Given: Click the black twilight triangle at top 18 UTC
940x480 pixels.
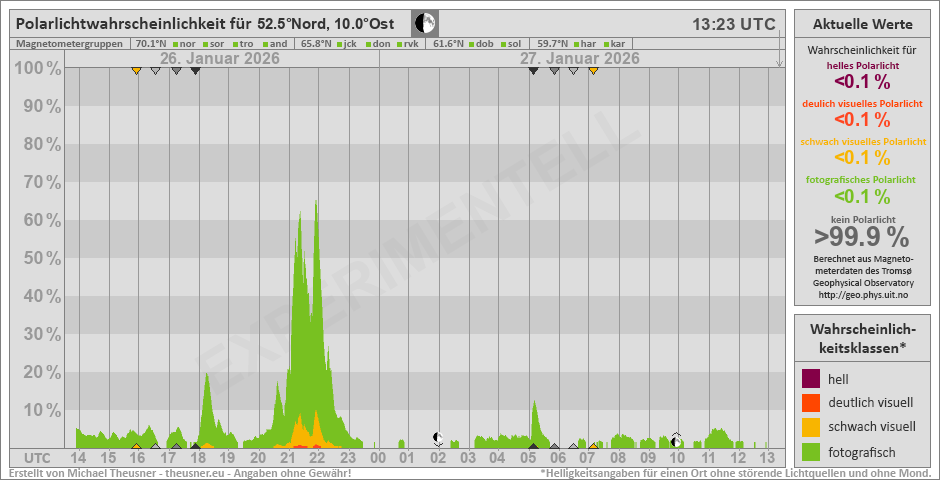Looking at the screenshot, I should (x=195, y=70).
